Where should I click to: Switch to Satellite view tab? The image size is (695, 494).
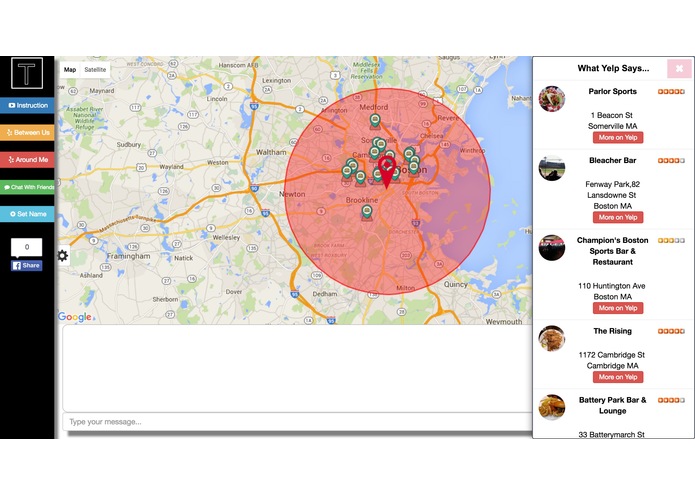pos(95,70)
